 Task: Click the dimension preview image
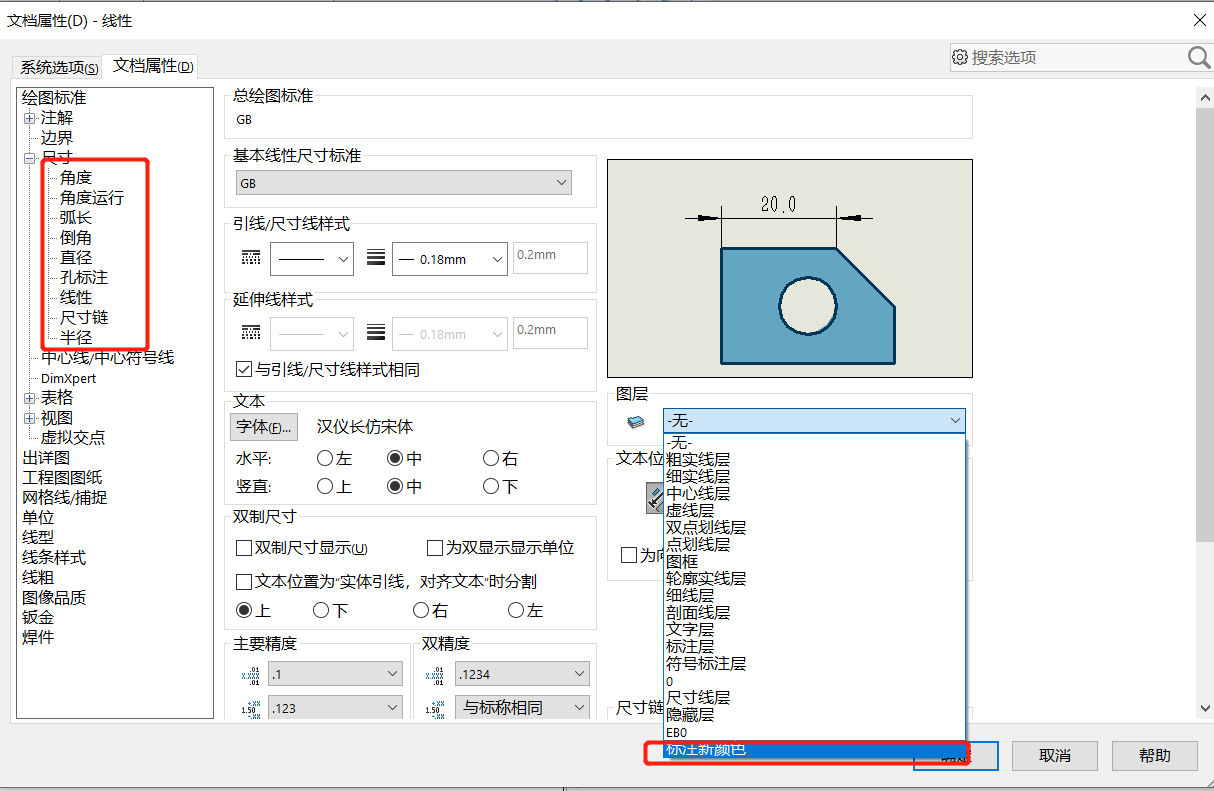pyautogui.click(x=790, y=270)
